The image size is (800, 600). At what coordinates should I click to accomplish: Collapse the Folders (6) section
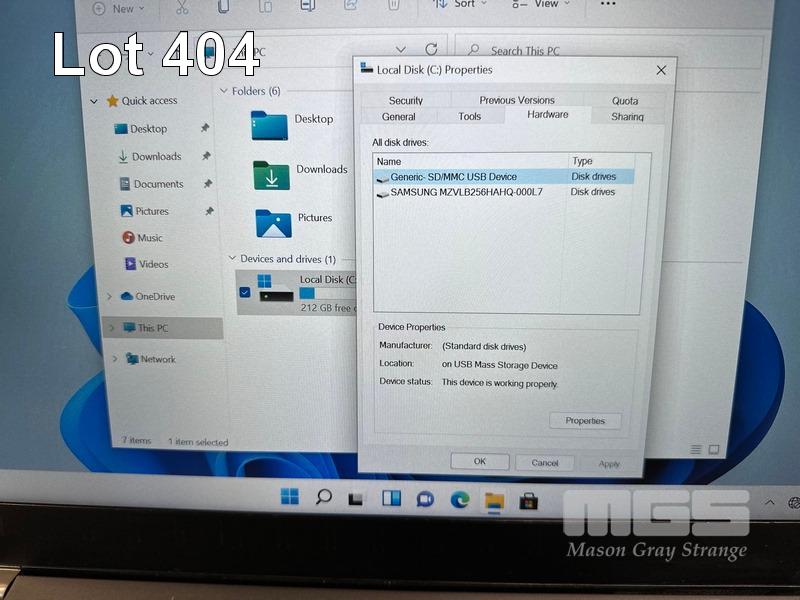click(x=223, y=91)
